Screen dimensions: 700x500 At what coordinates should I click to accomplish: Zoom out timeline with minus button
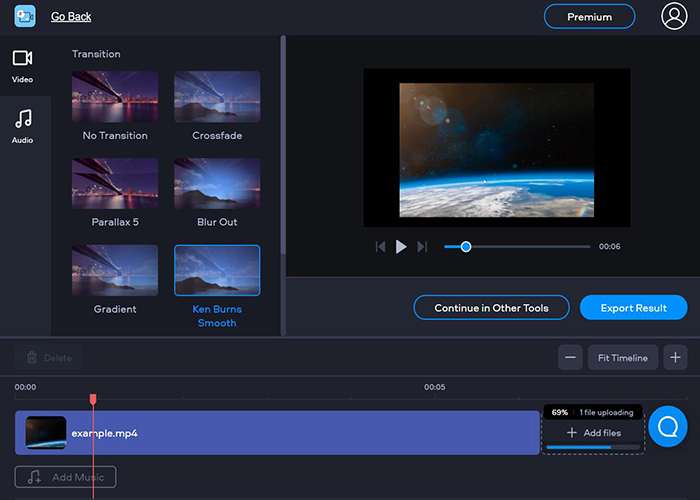pos(570,357)
